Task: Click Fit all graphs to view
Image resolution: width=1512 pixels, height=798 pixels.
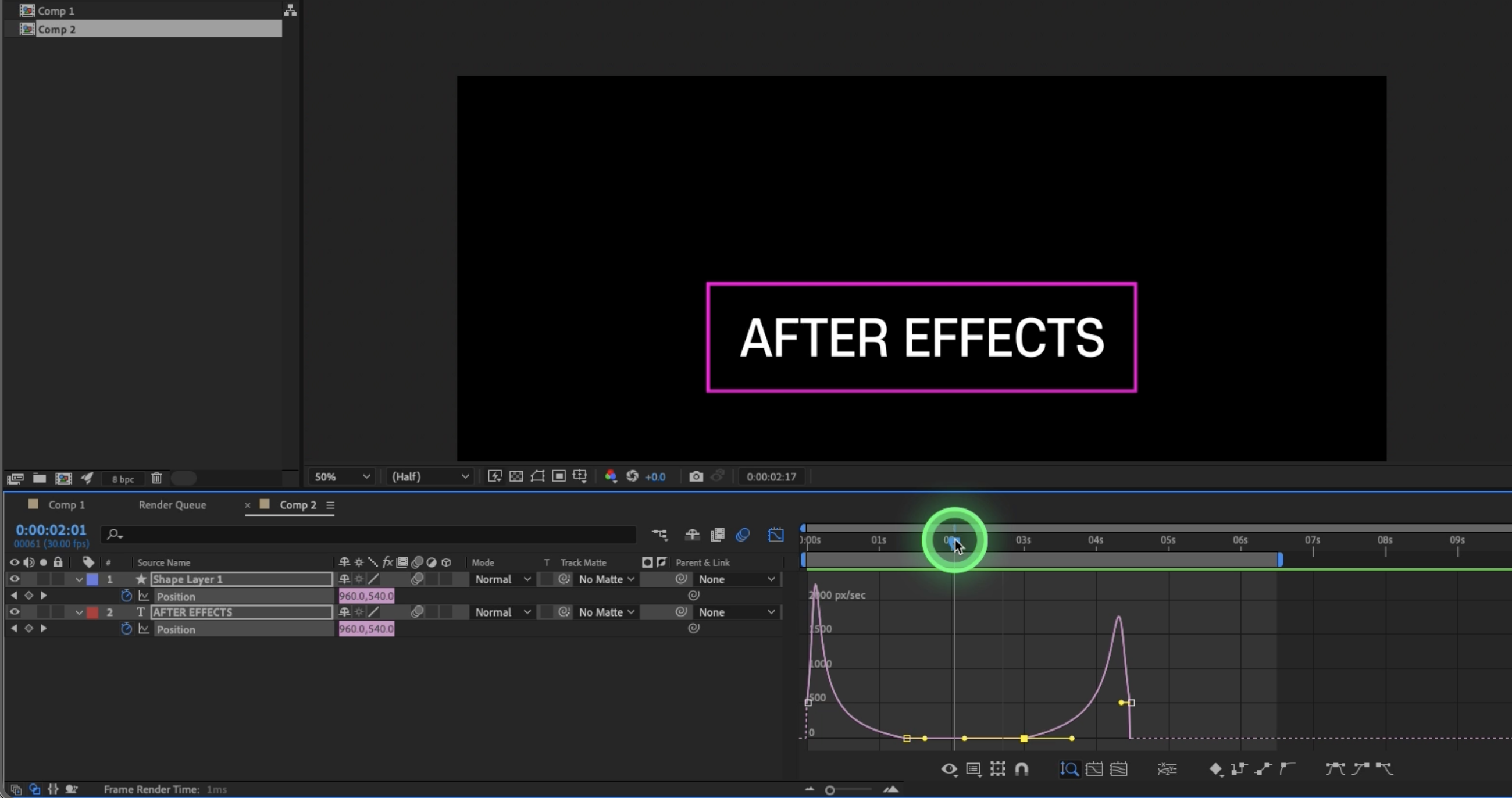Action: pos(1119,769)
